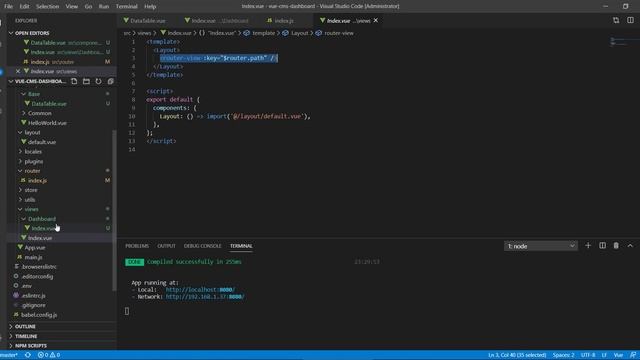The image size is (640, 360).
Task: Click the feedback icon at the status bar end
Action: [x=633, y=355]
